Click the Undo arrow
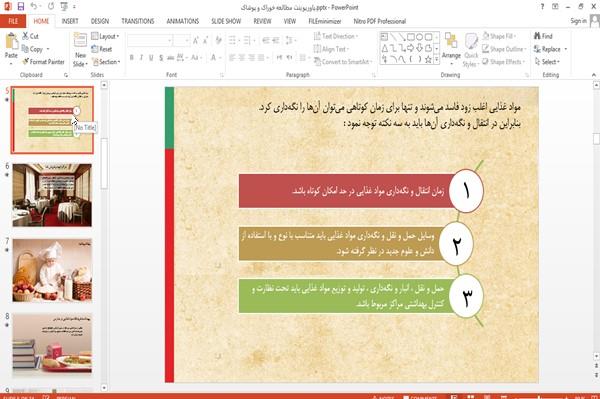Screen dimensions: 600x399 click(x=34, y=7)
